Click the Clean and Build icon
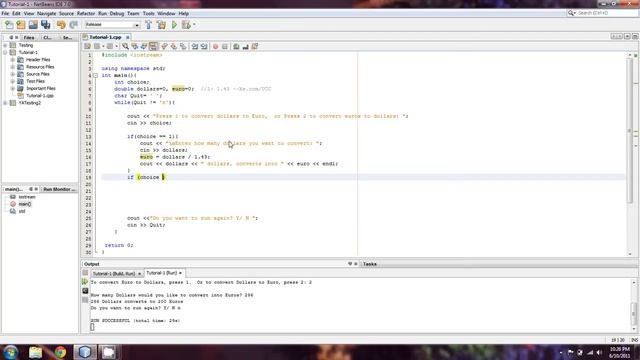This screenshot has height=360, width=640. pos(161,25)
